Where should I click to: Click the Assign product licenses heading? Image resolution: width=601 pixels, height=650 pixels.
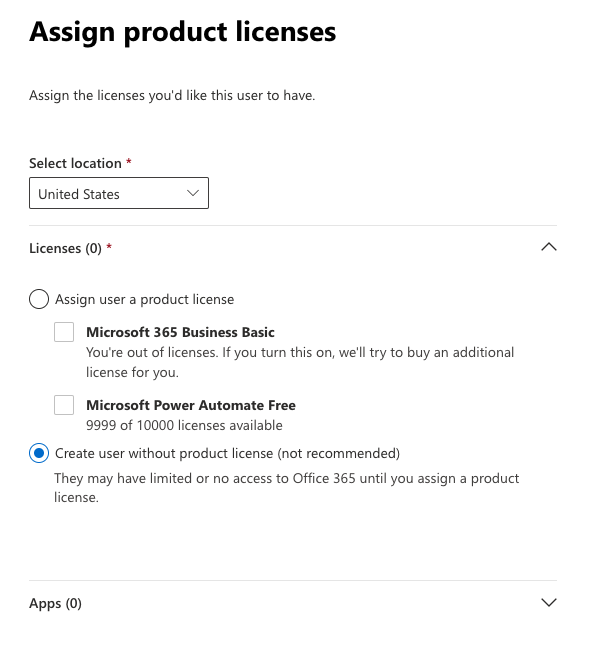(183, 32)
